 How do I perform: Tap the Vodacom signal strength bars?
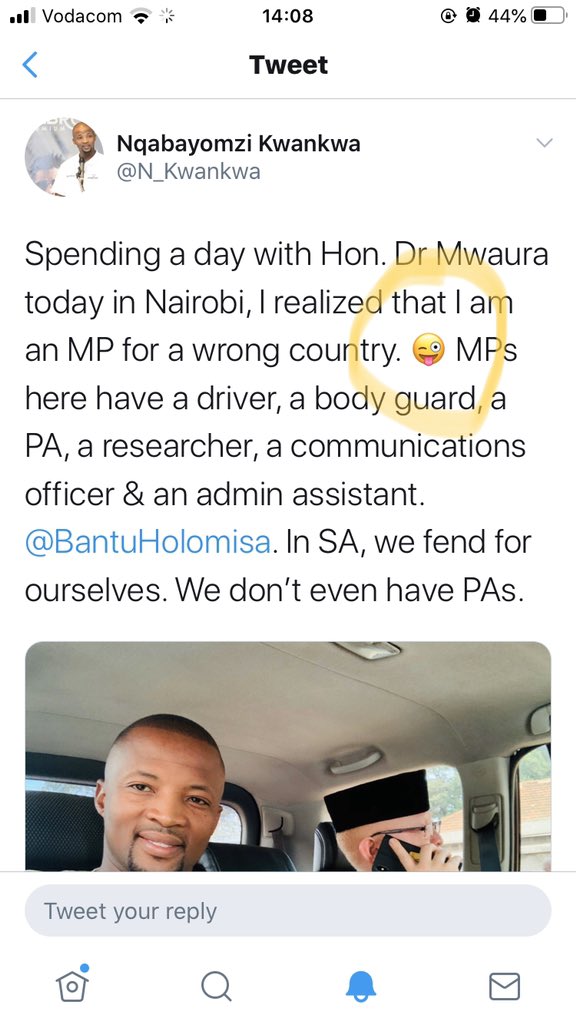tap(24, 17)
